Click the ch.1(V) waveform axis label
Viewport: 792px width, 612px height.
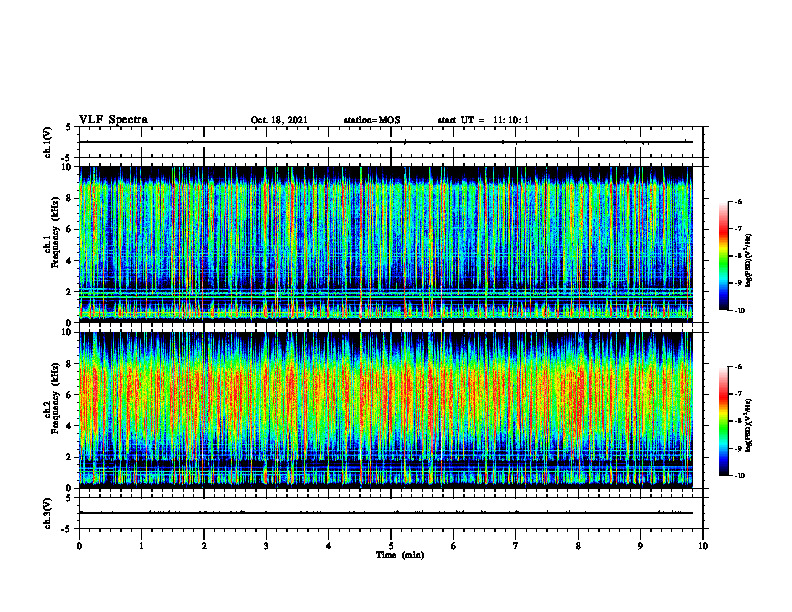pos(47,142)
